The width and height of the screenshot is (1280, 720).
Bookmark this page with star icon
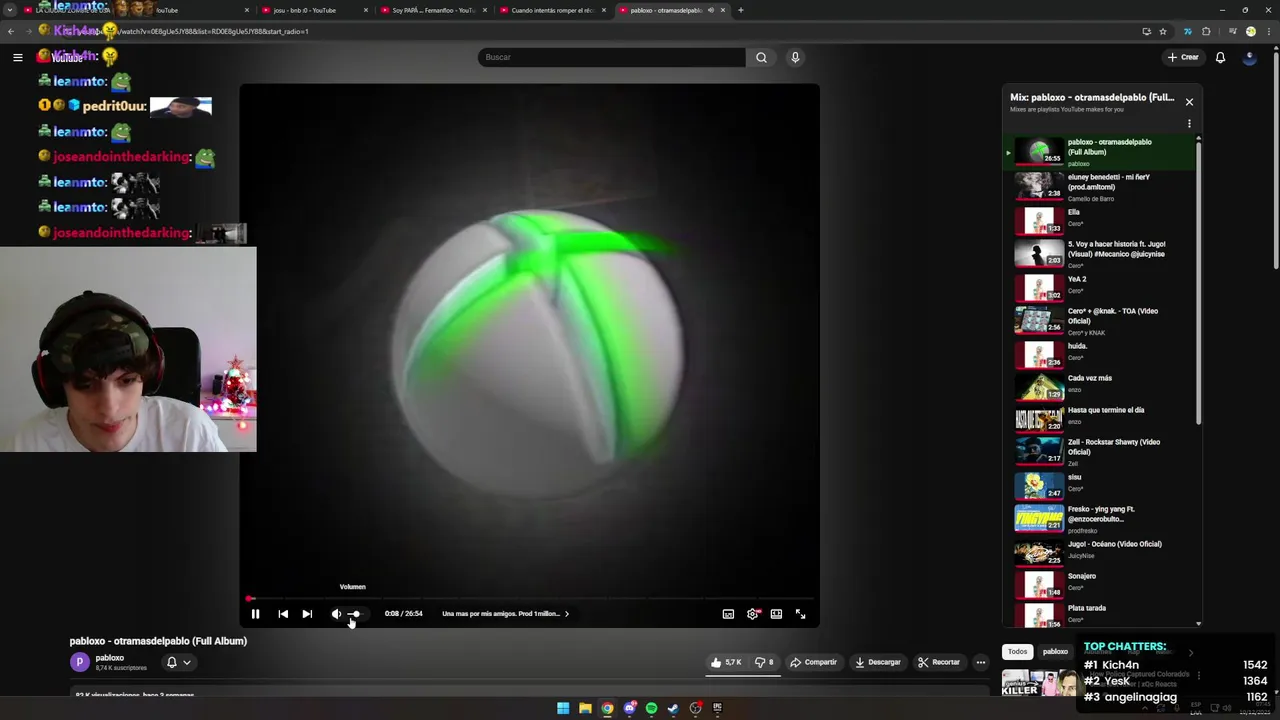pos(1163,31)
